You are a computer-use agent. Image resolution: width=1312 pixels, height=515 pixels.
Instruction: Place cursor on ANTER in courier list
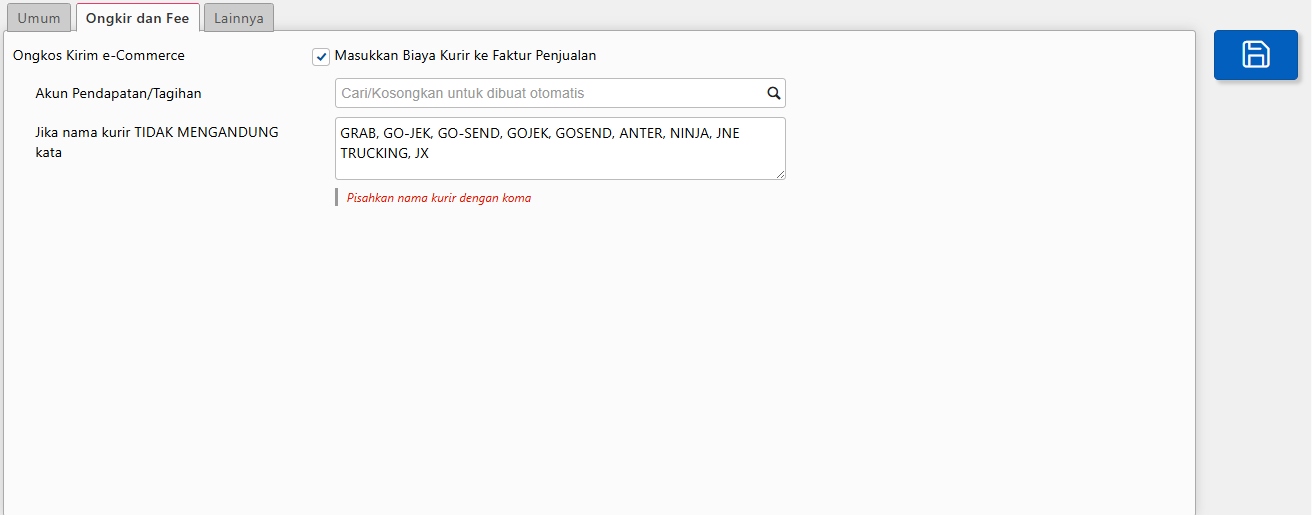point(639,133)
